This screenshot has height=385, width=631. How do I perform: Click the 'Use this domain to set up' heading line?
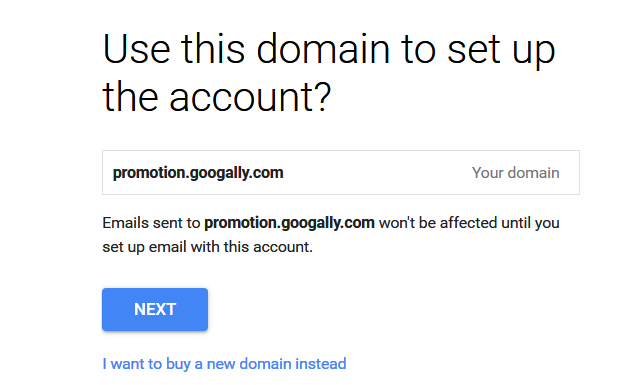coord(329,49)
